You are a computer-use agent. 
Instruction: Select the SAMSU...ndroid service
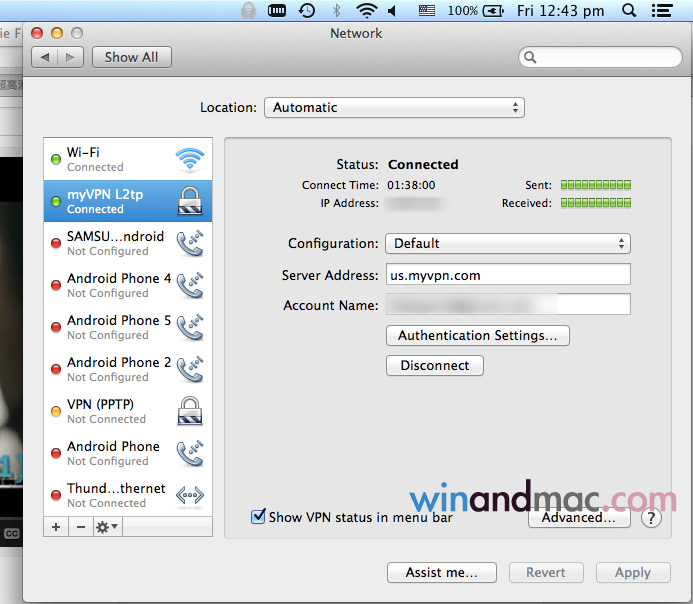point(128,243)
